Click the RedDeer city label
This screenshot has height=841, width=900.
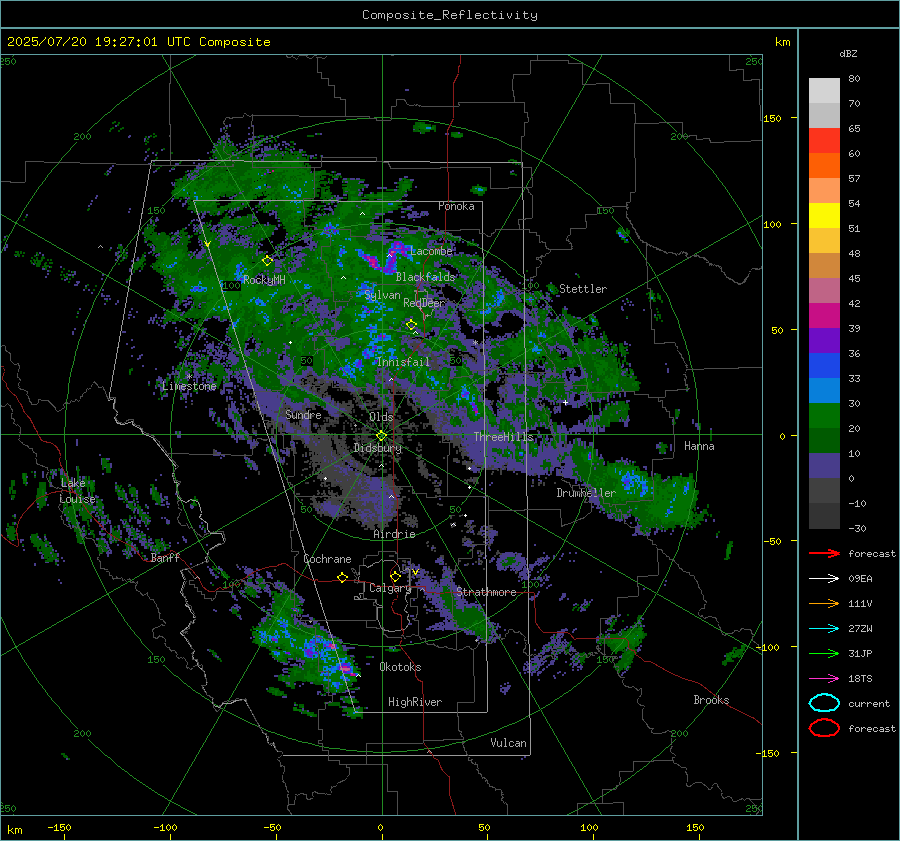424,303
